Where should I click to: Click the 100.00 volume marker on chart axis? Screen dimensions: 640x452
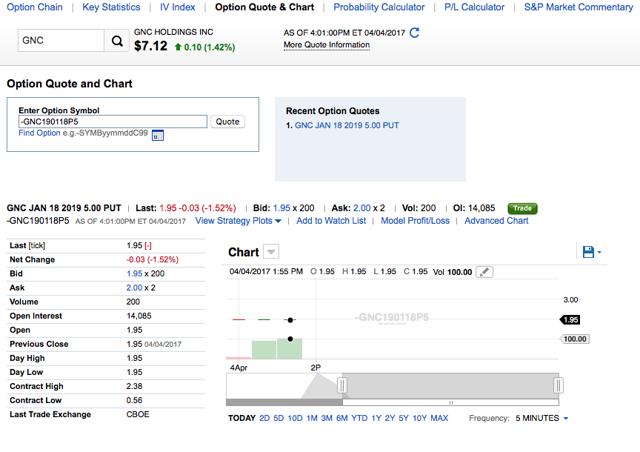click(574, 339)
